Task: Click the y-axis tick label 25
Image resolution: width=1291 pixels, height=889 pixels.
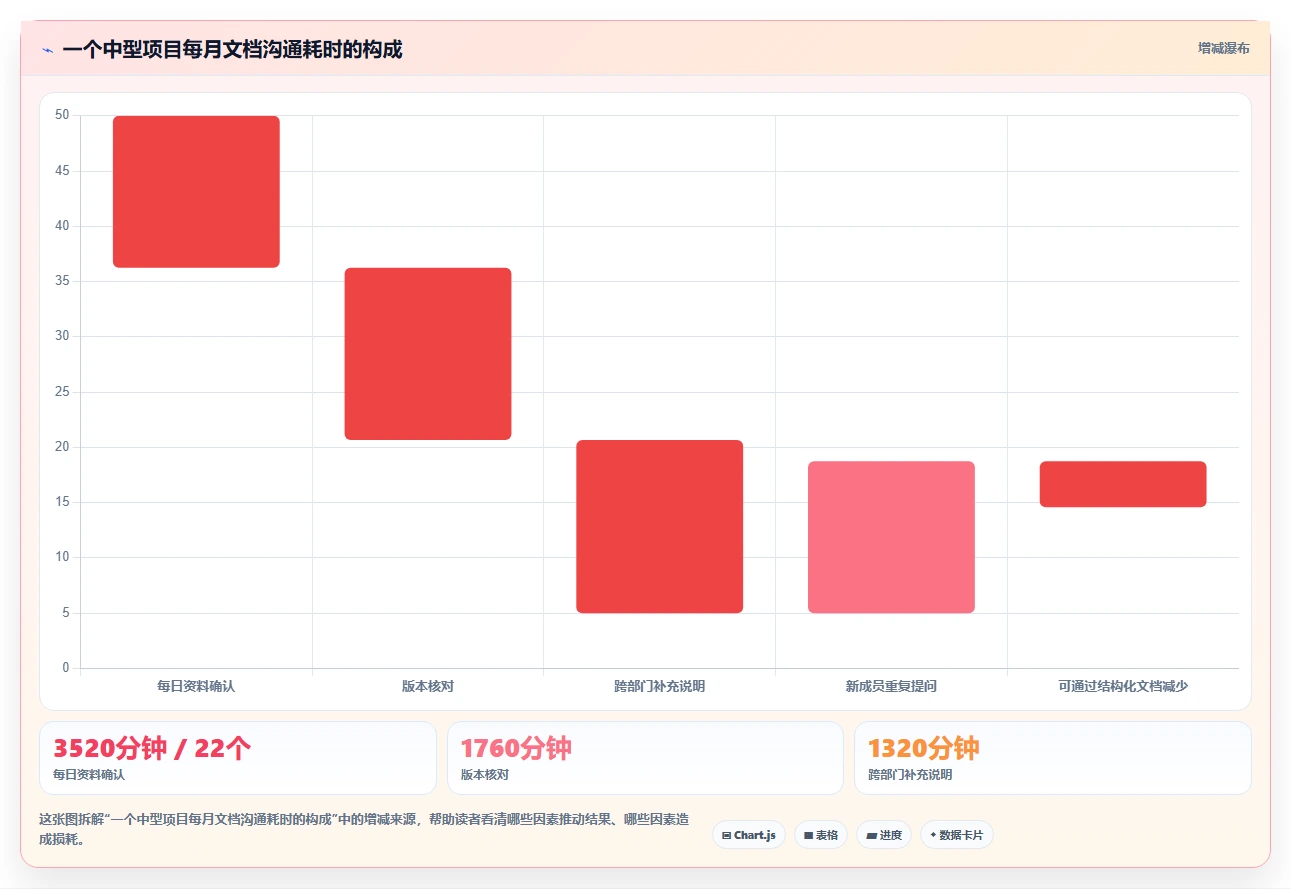Action: (62, 392)
